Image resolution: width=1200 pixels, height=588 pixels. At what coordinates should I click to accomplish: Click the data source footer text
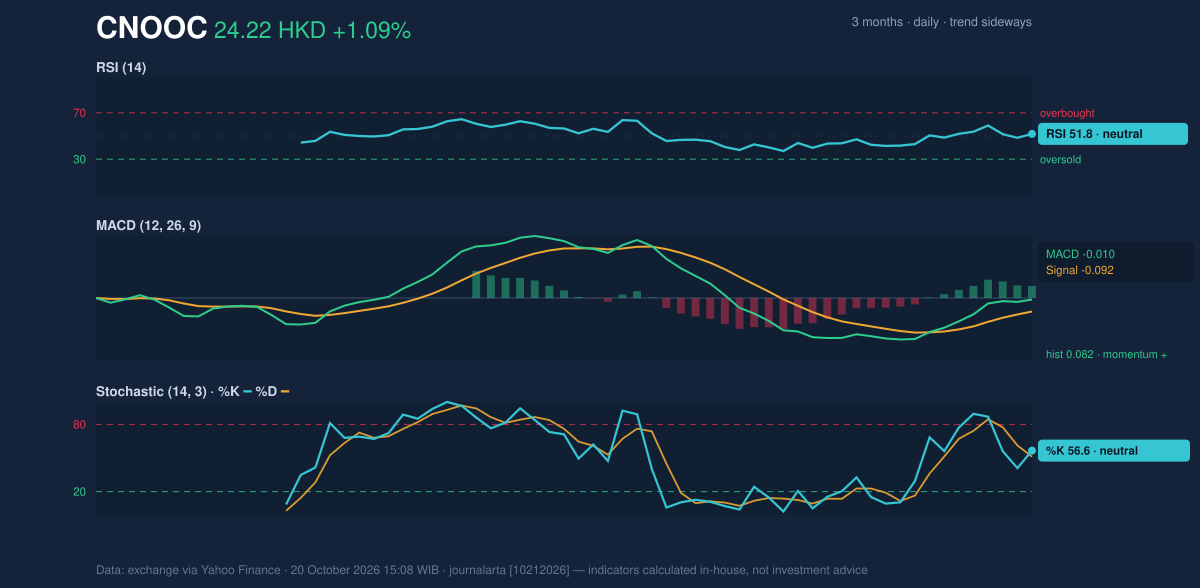(x=482, y=570)
